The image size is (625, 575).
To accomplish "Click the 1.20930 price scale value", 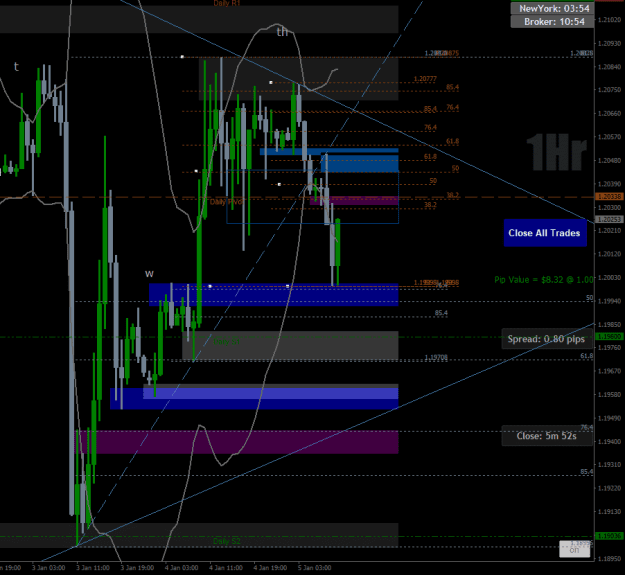I will (x=609, y=43).
